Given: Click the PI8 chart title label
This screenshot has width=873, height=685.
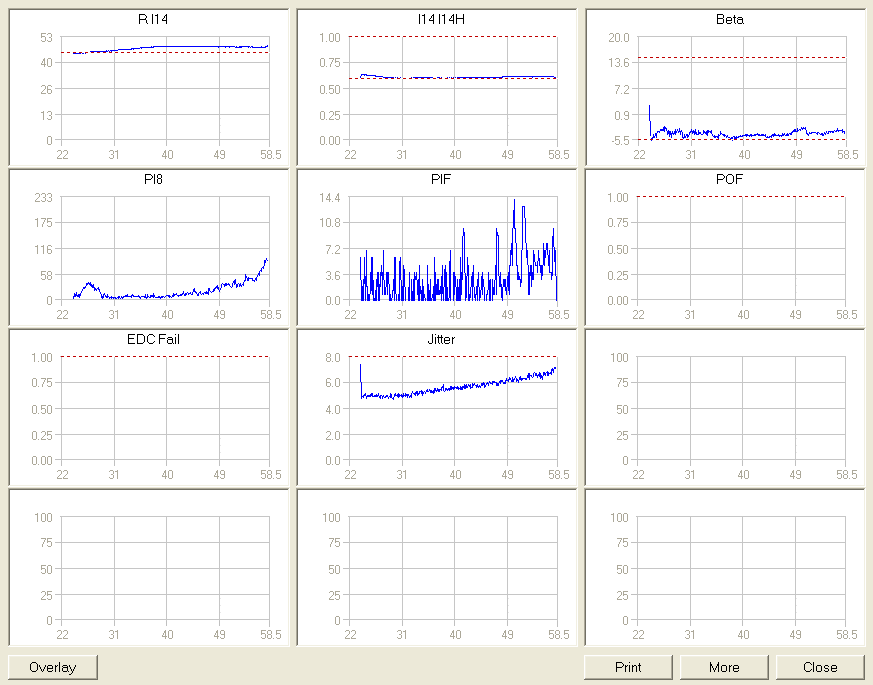Looking at the screenshot, I should point(153,179).
